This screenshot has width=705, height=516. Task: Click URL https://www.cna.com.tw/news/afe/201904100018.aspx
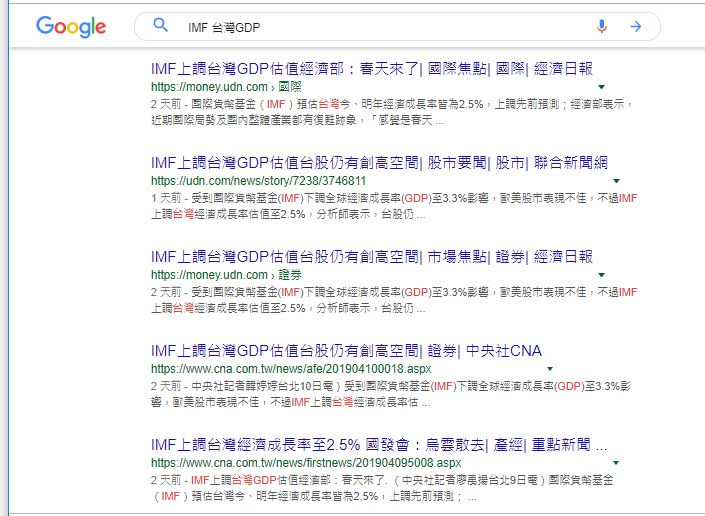[x=291, y=369]
